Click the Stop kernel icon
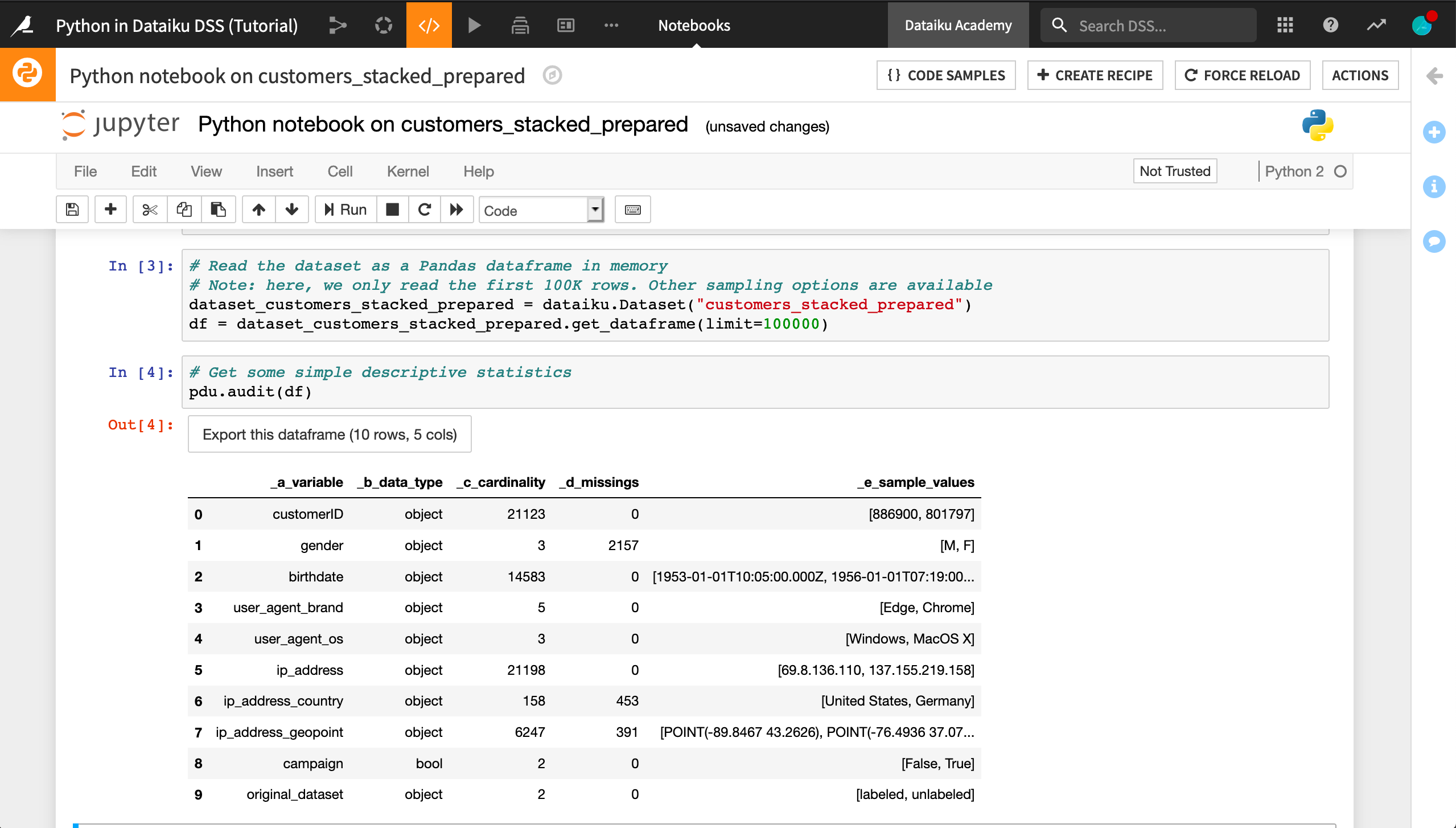Screen dimensions: 1456x828 (x=392, y=209)
